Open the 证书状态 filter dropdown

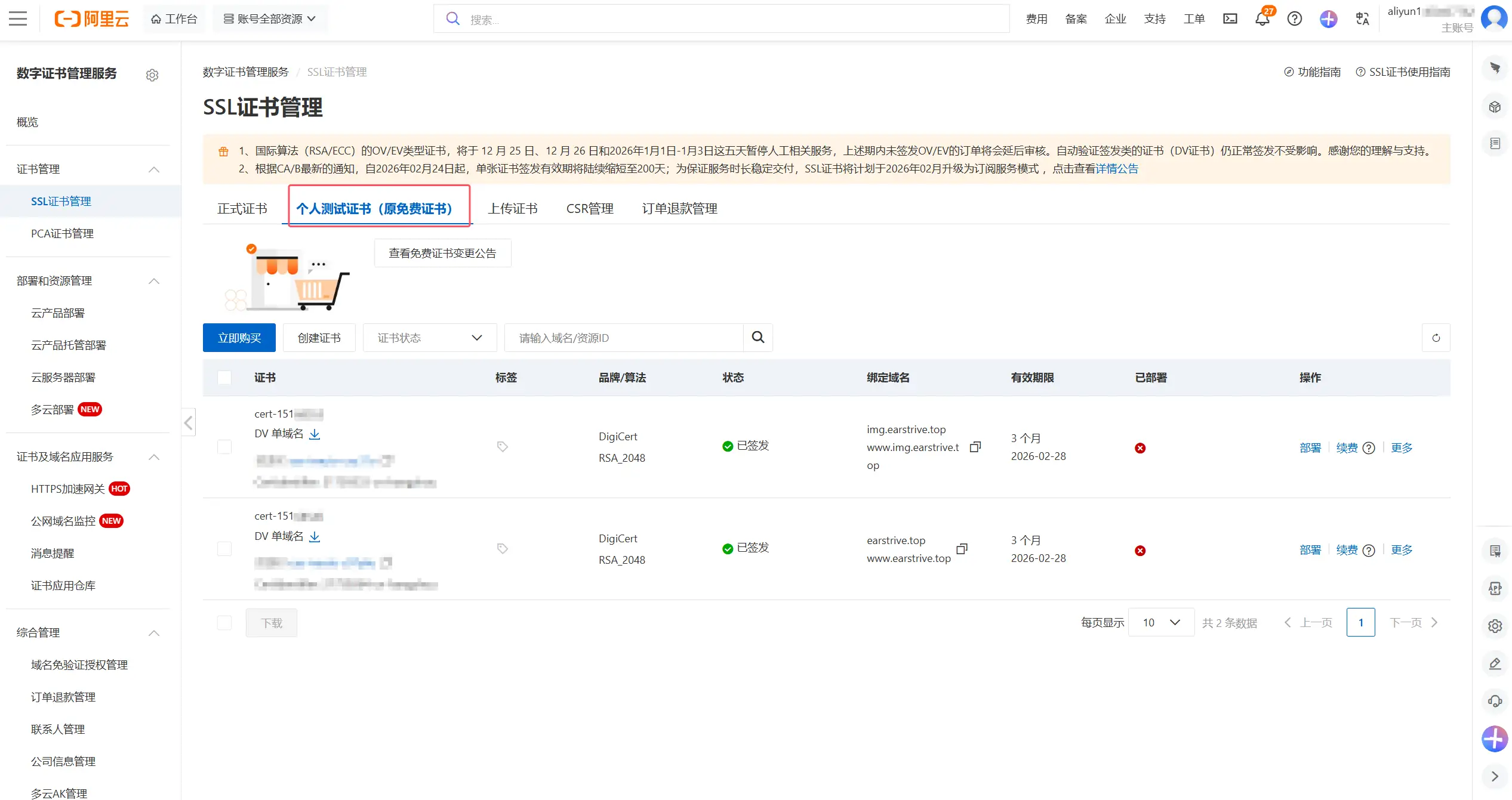(429, 338)
